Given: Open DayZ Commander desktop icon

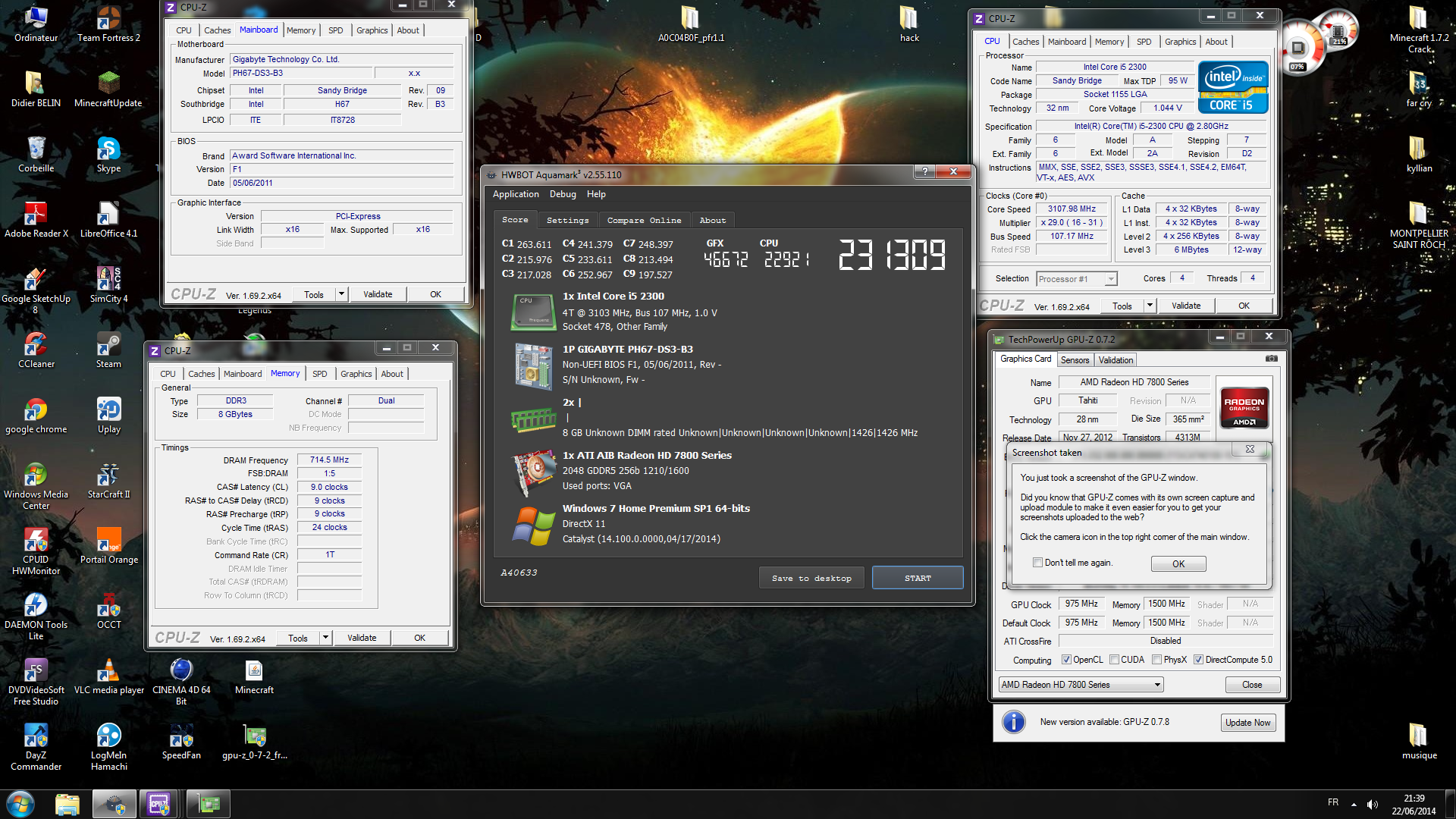Looking at the screenshot, I should tap(36, 747).
